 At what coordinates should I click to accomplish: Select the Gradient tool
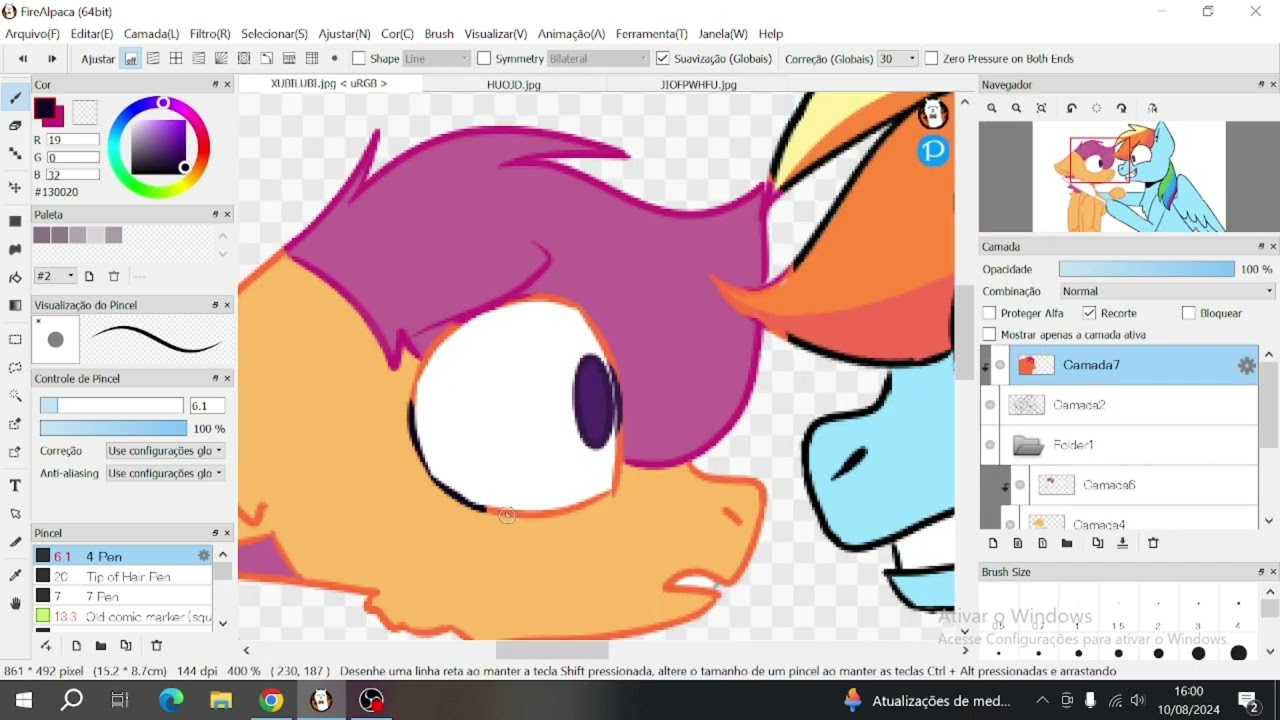coord(15,305)
